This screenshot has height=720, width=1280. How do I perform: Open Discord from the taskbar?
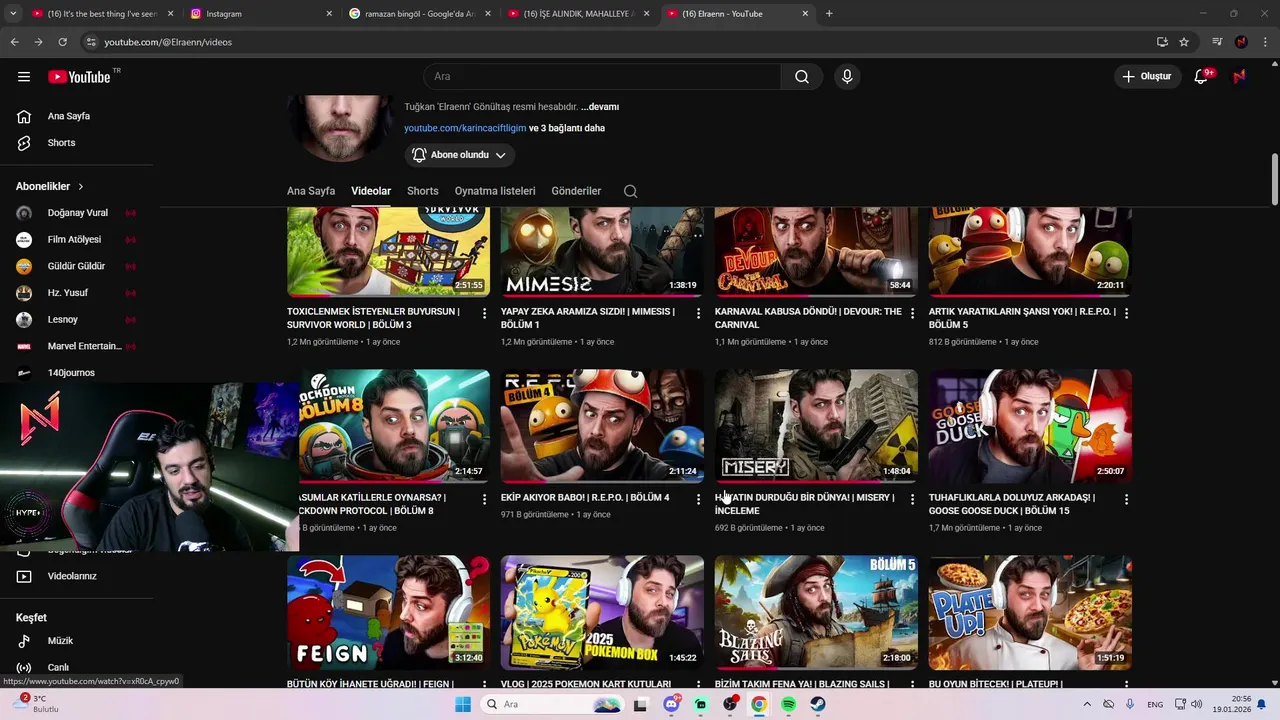pos(672,704)
